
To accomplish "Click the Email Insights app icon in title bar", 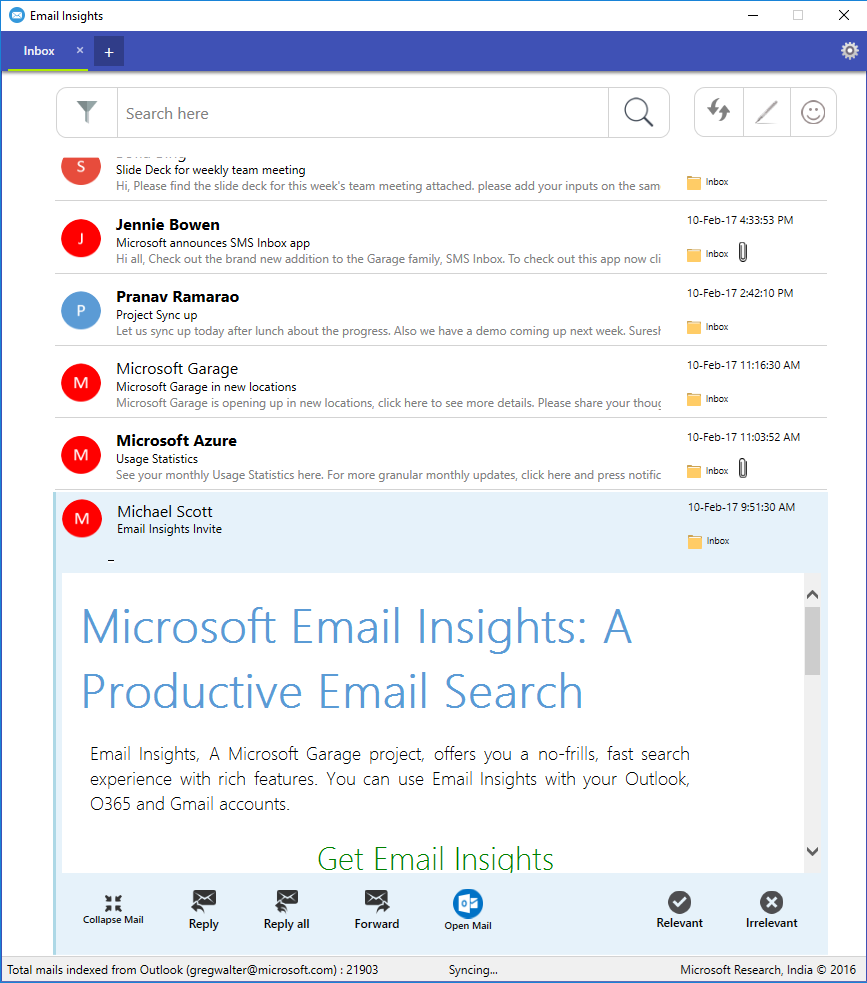I will [17, 15].
